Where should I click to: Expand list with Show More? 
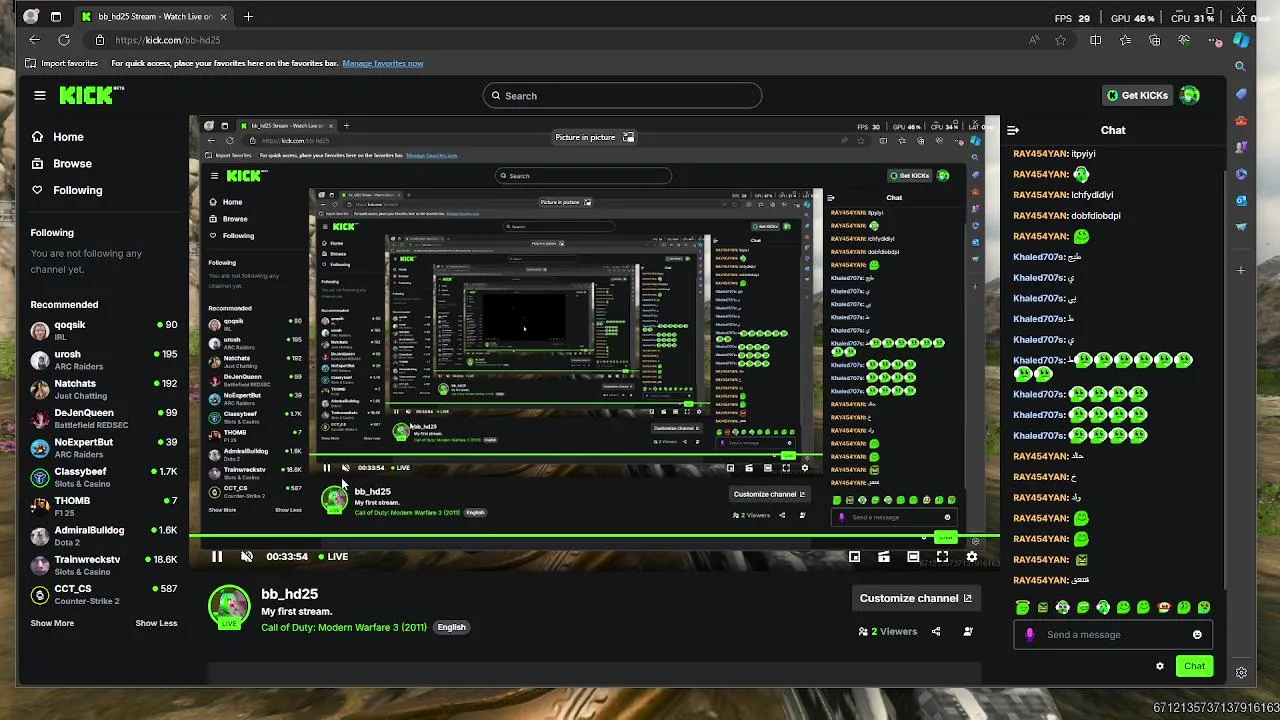[x=52, y=623]
